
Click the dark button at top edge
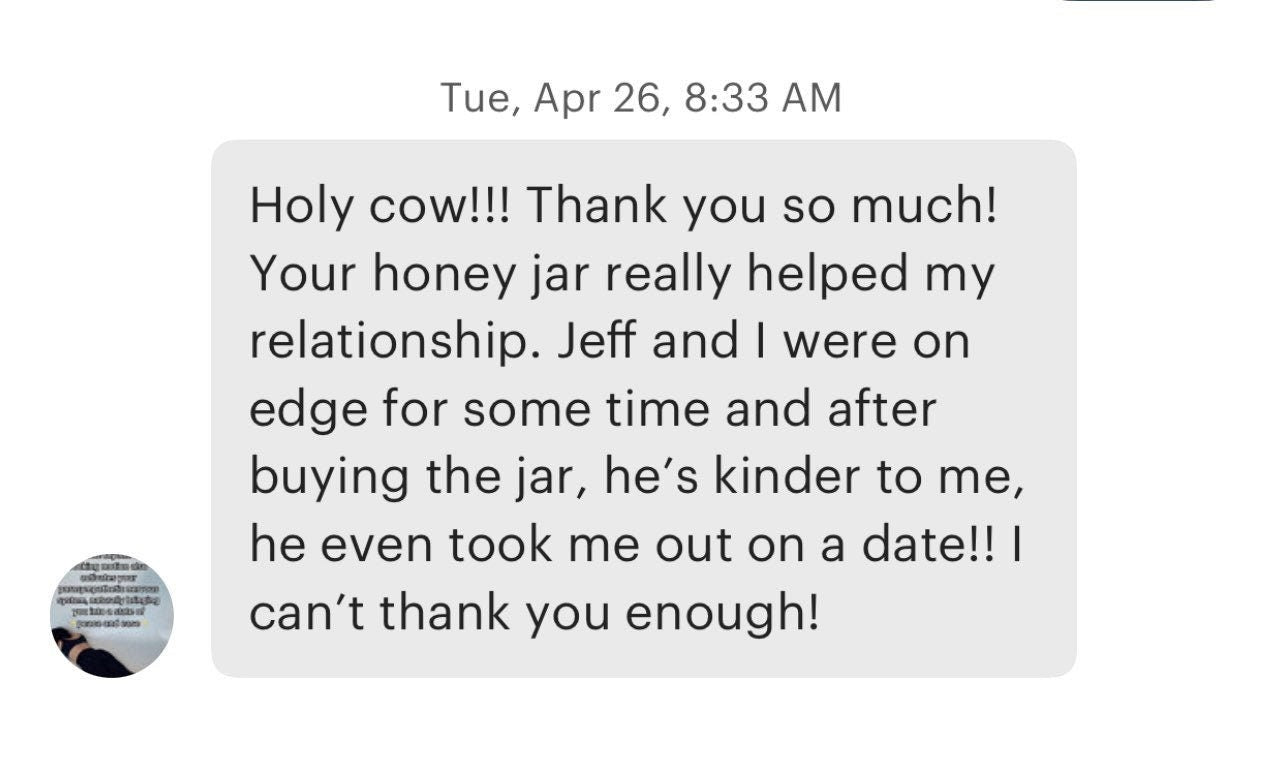1138,2
